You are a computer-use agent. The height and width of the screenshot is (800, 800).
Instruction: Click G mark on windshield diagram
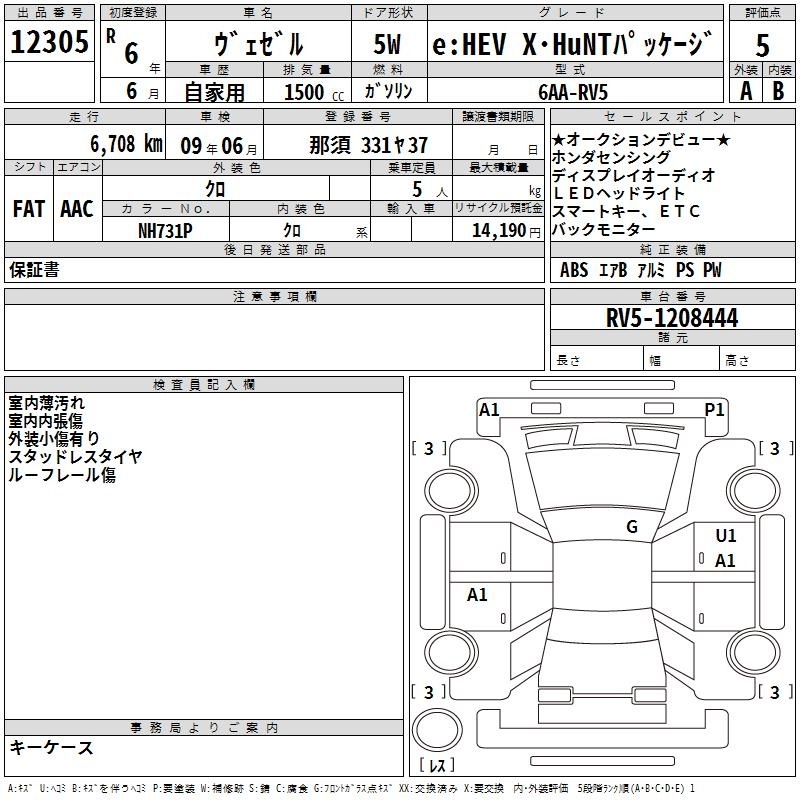tap(632, 527)
